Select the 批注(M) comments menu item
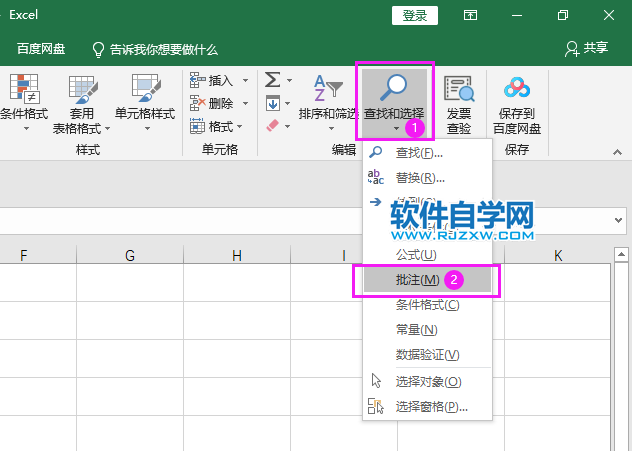 pyautogui.click(x=418, y=280)
